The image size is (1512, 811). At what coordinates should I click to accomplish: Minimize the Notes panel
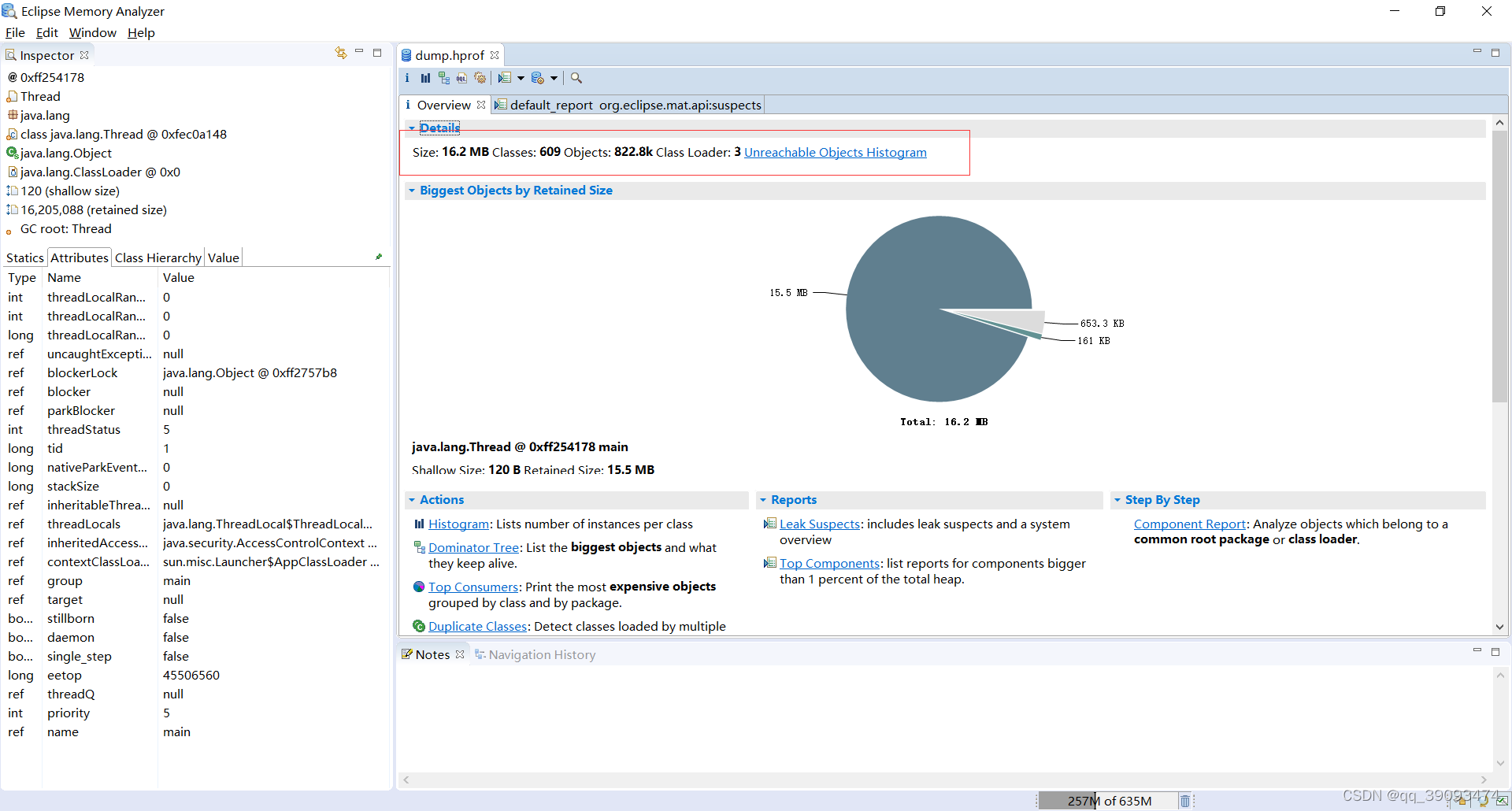click(1477, 651)
